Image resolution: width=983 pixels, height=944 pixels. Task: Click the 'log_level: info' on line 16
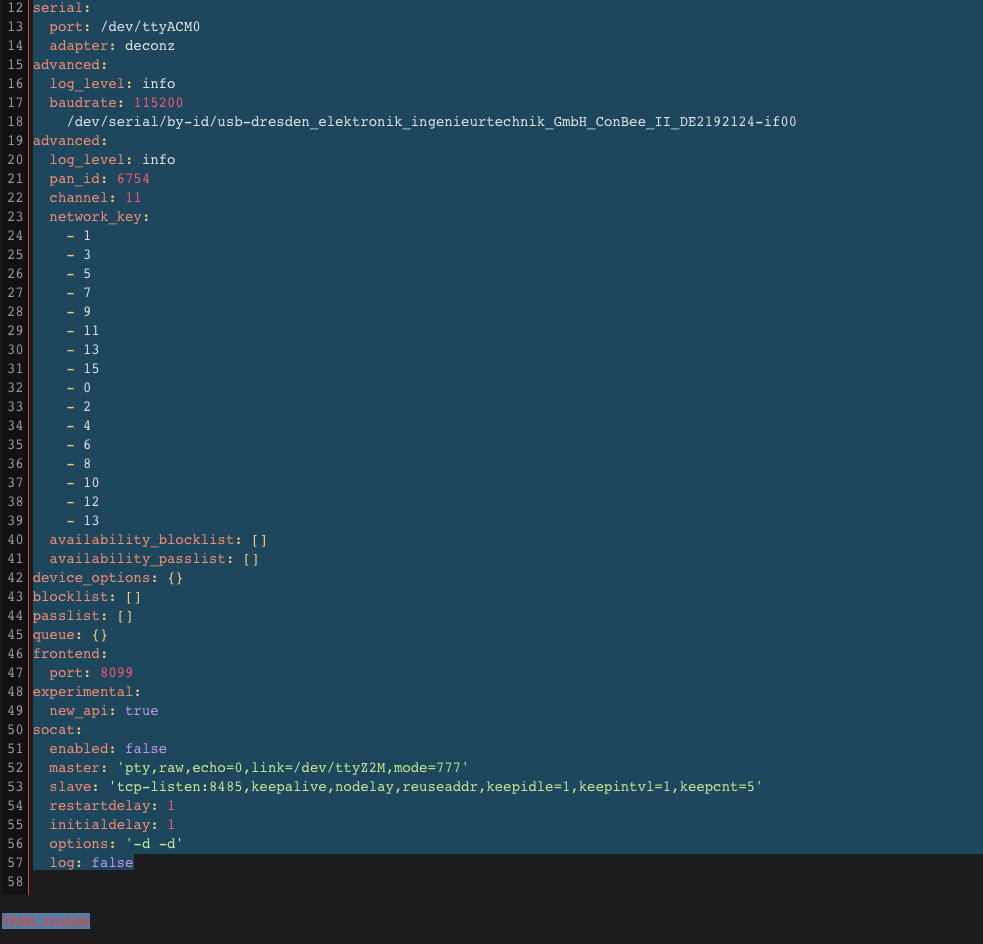coord(112,84)
